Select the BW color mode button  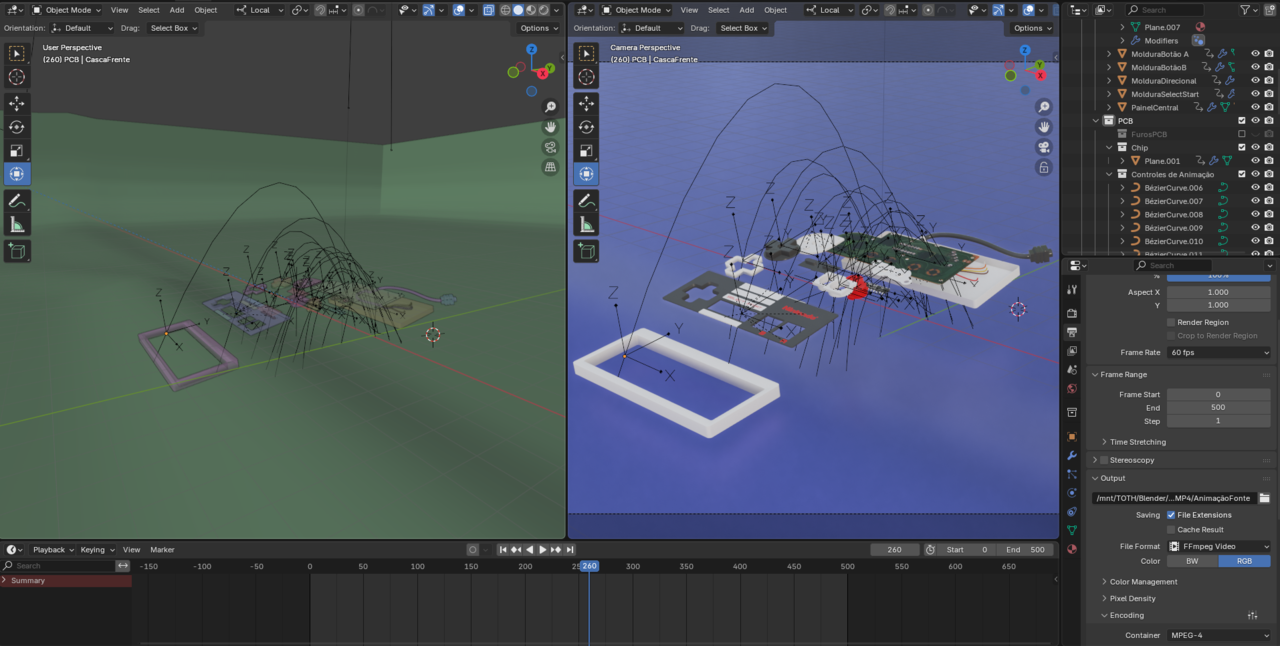[1192, 561]
